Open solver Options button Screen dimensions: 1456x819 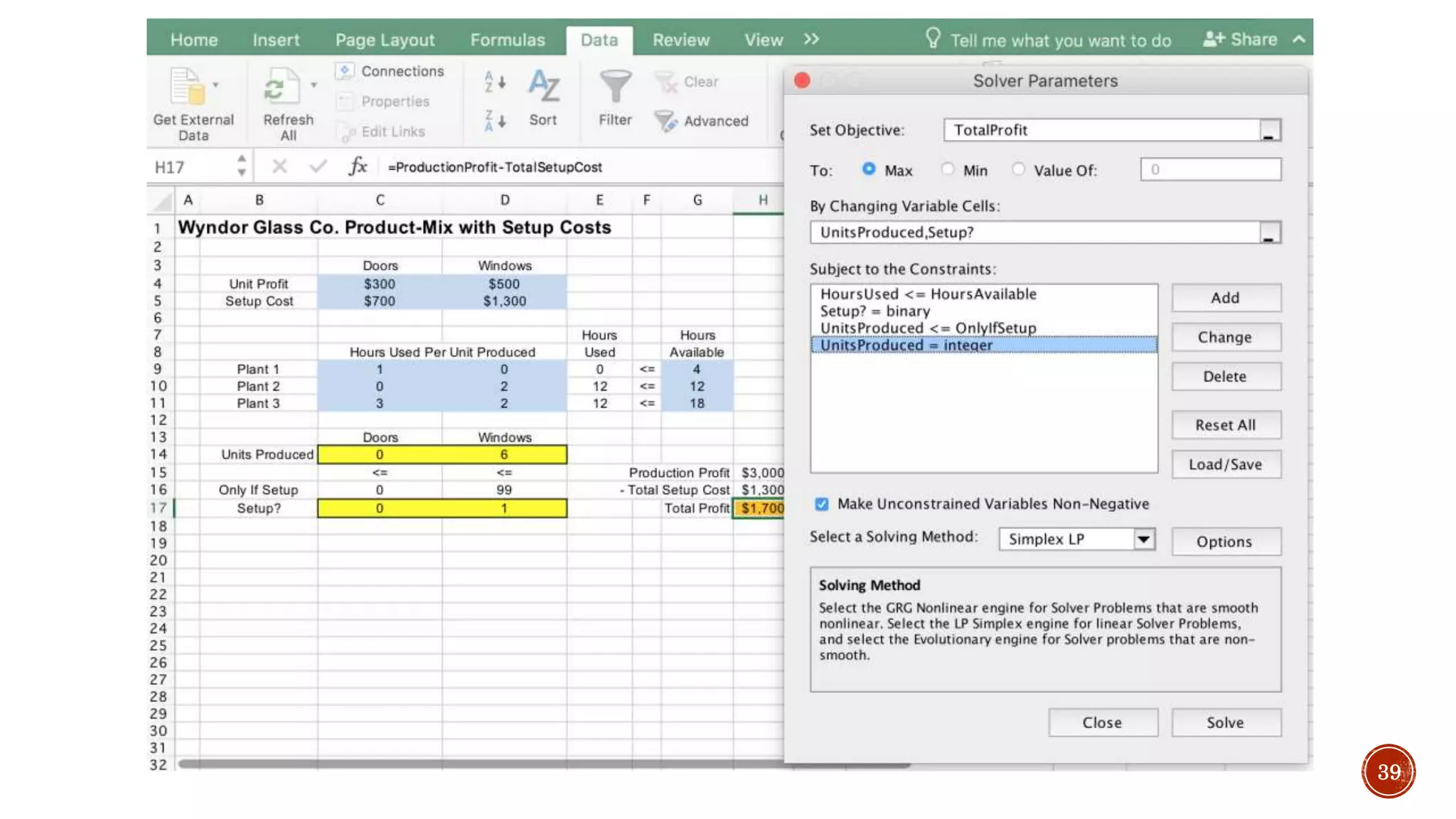pos(1226,542)
